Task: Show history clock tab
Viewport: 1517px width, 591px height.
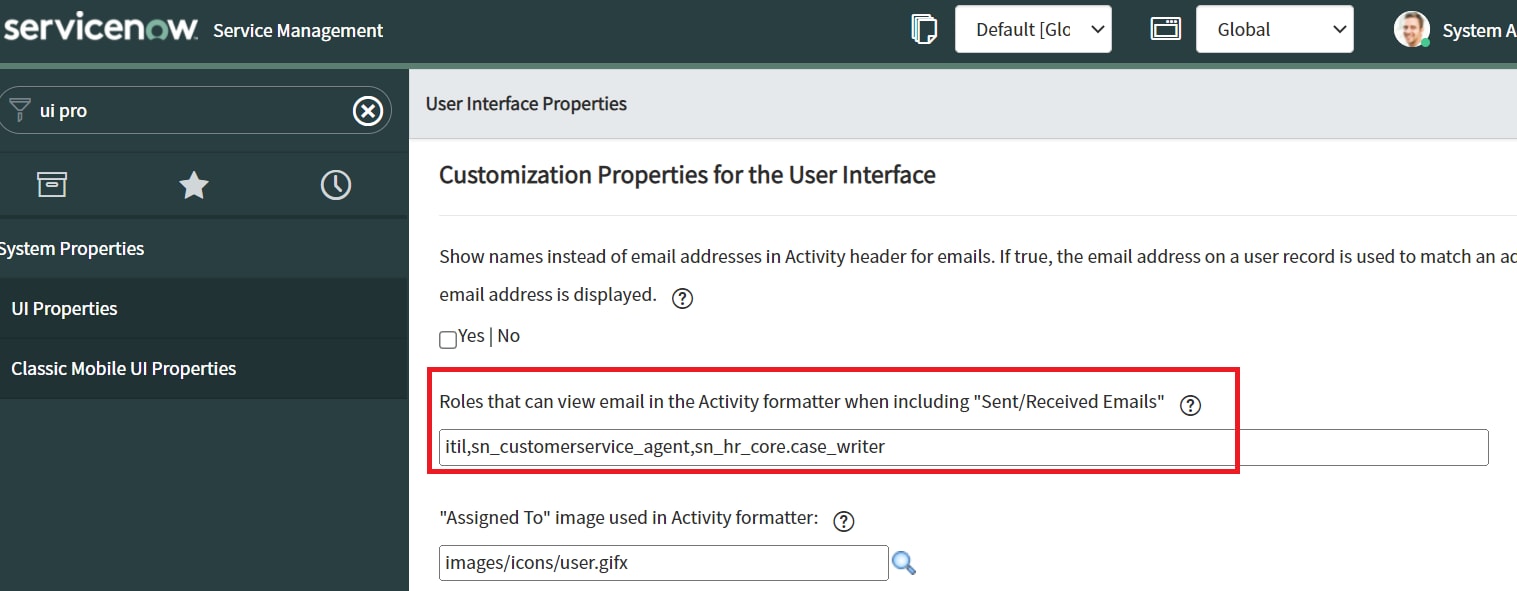Action: point(336,184)
